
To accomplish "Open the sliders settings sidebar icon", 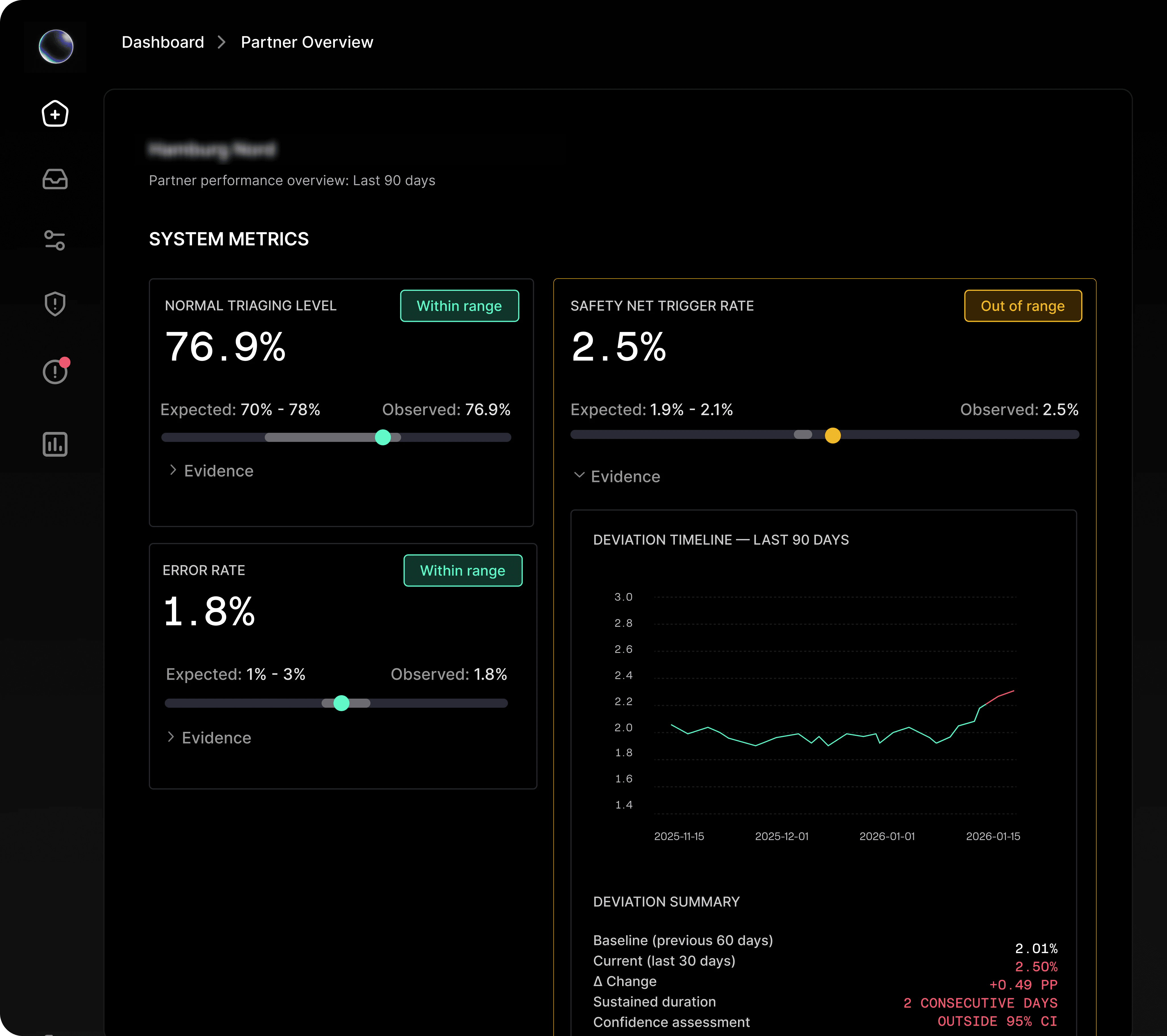I will [55, 240].
